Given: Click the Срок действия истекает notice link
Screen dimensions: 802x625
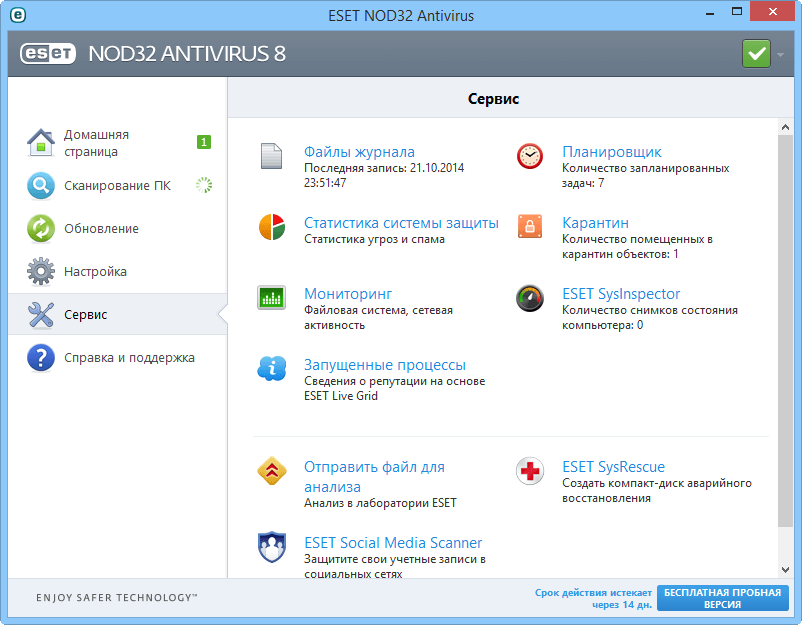Looking at the screenshot, I should [591, 598].
